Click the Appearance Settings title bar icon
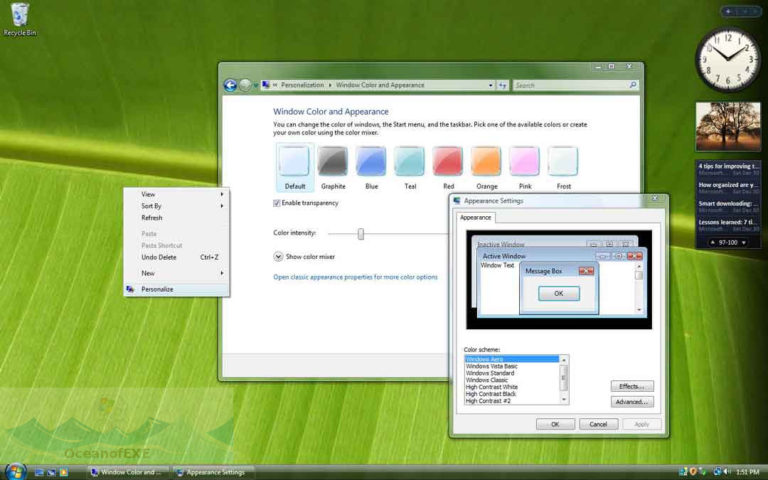Image resolution: width=768 pixels, height=480 pixels. (x=457, y=201)
